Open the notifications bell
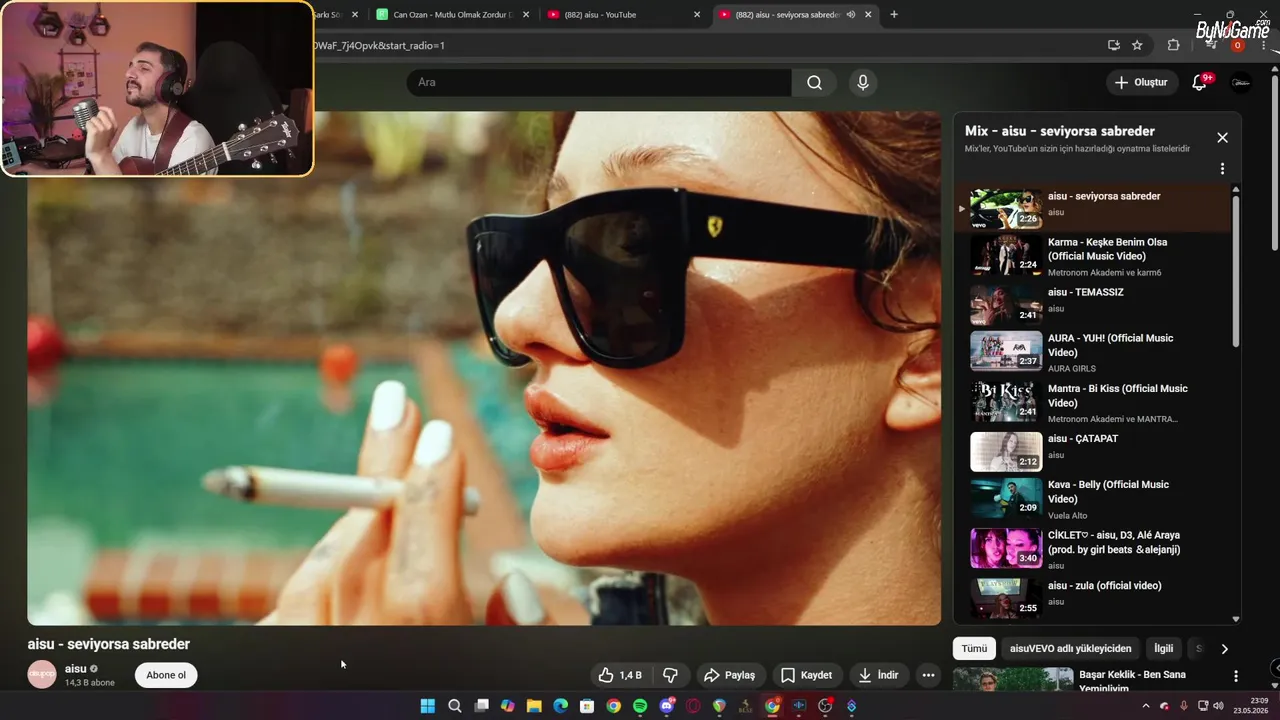 [1199, 83]
